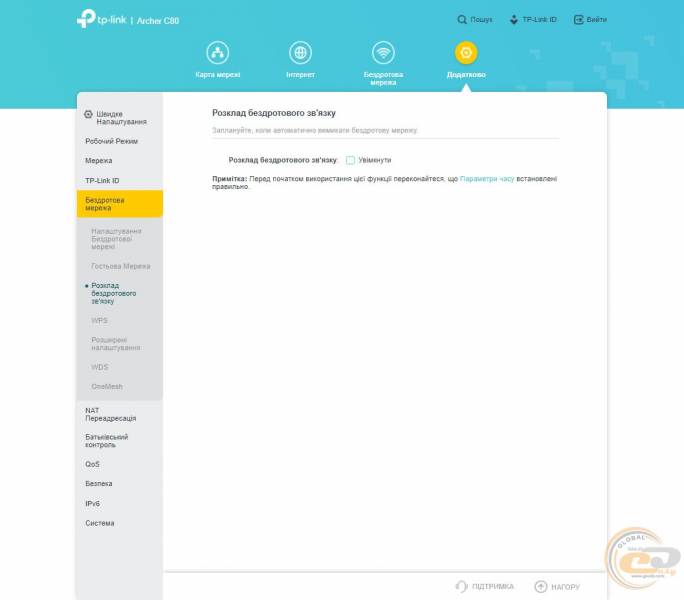684x600 pixels.
Task: Open Розширені налаштування submenu item
Action: [x=116, y=344]
